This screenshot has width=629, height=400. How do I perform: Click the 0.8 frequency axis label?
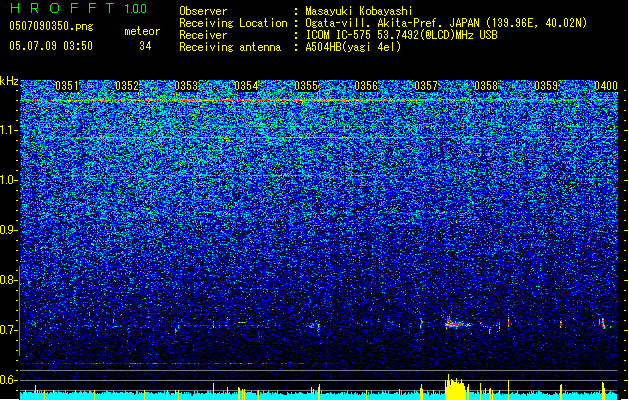[8, 280]
